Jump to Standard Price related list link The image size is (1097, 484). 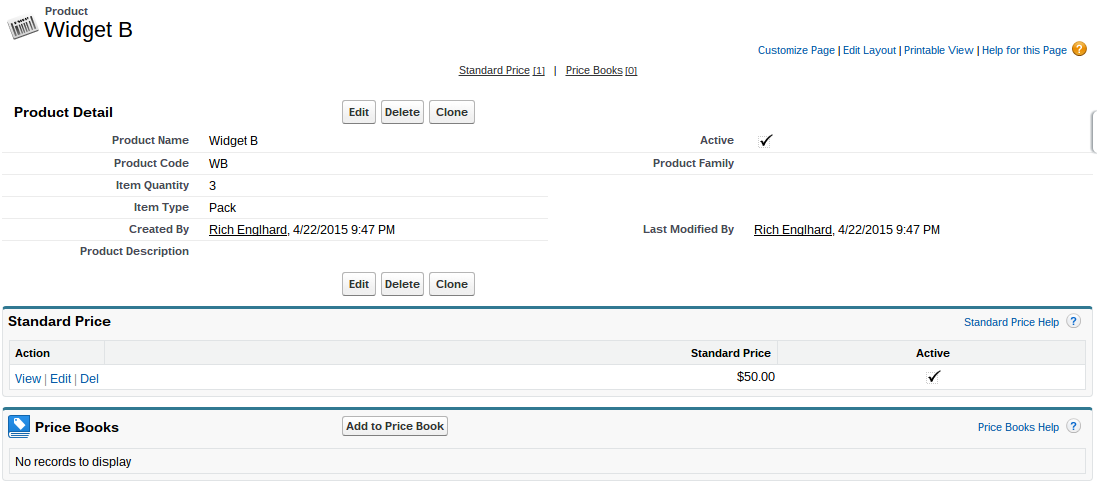tap(494, 71)
